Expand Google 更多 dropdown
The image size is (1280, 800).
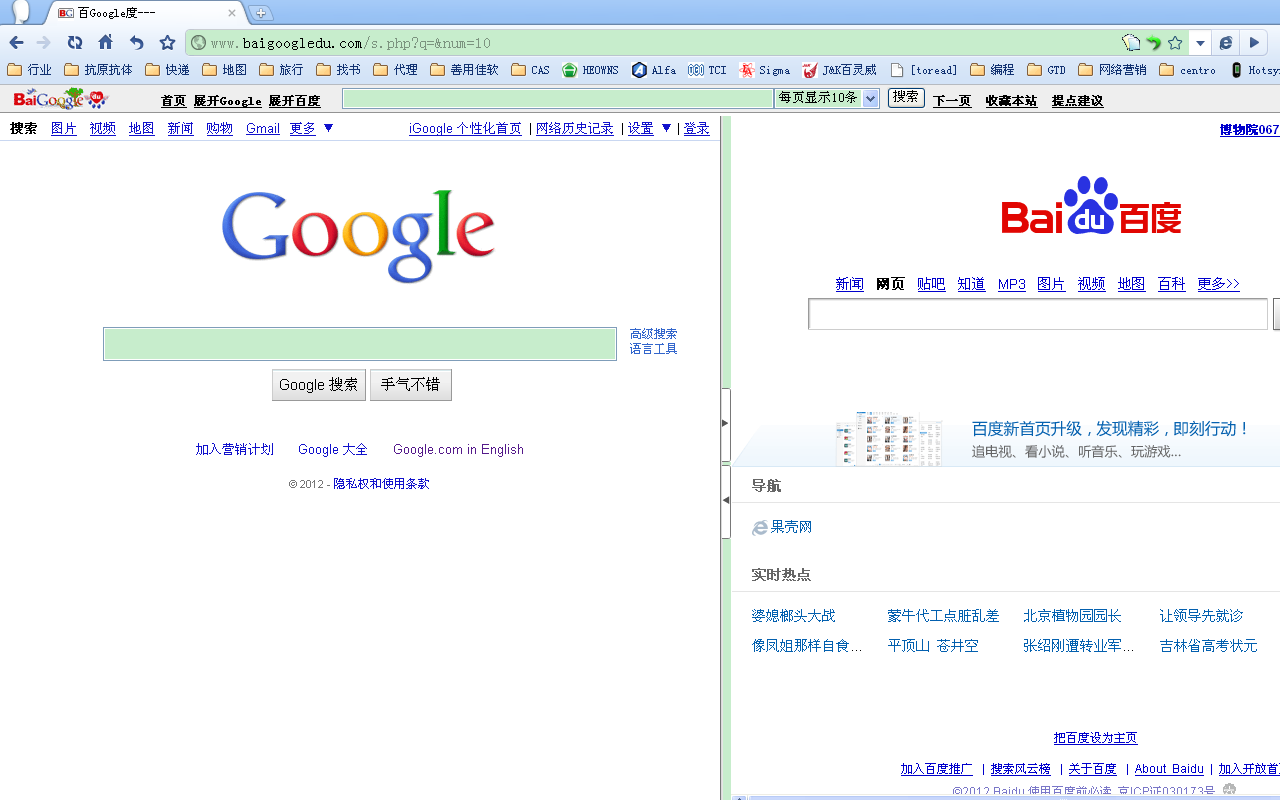(311, 128)
